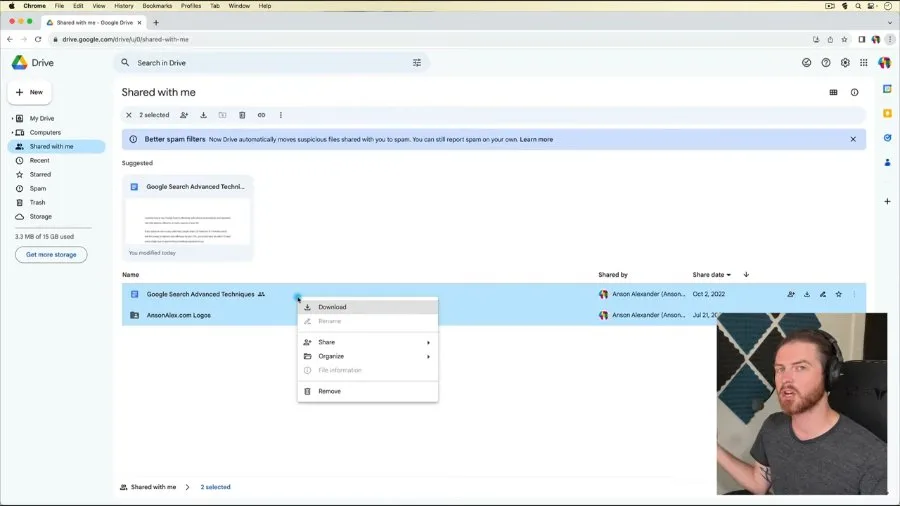The height and width of the screenshot is (506, 900).
Task: Choose Remove in the context menu
Action: [x=367, y=391]
